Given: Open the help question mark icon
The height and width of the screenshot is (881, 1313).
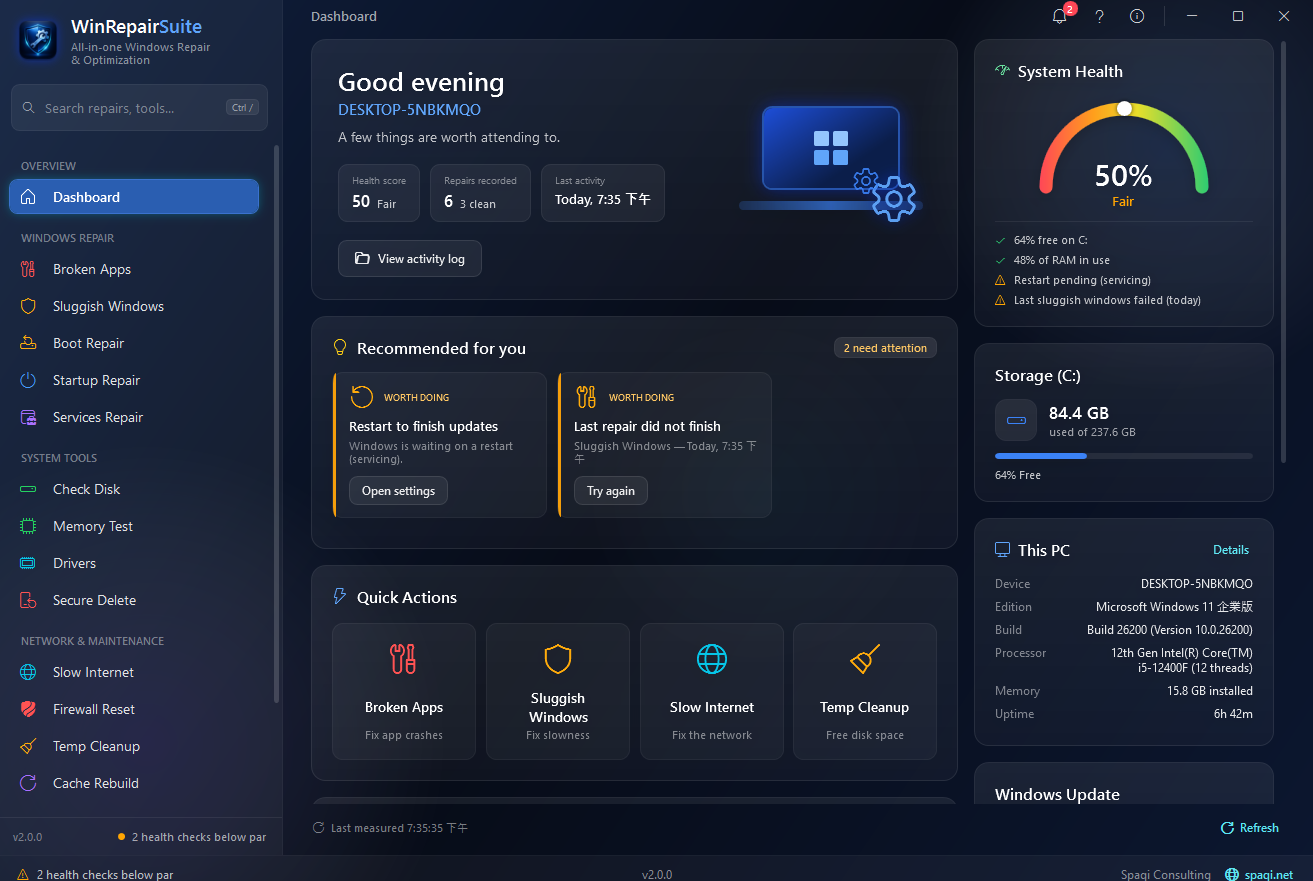Looking at the screenshot, I should click(x=1099, y=16).
